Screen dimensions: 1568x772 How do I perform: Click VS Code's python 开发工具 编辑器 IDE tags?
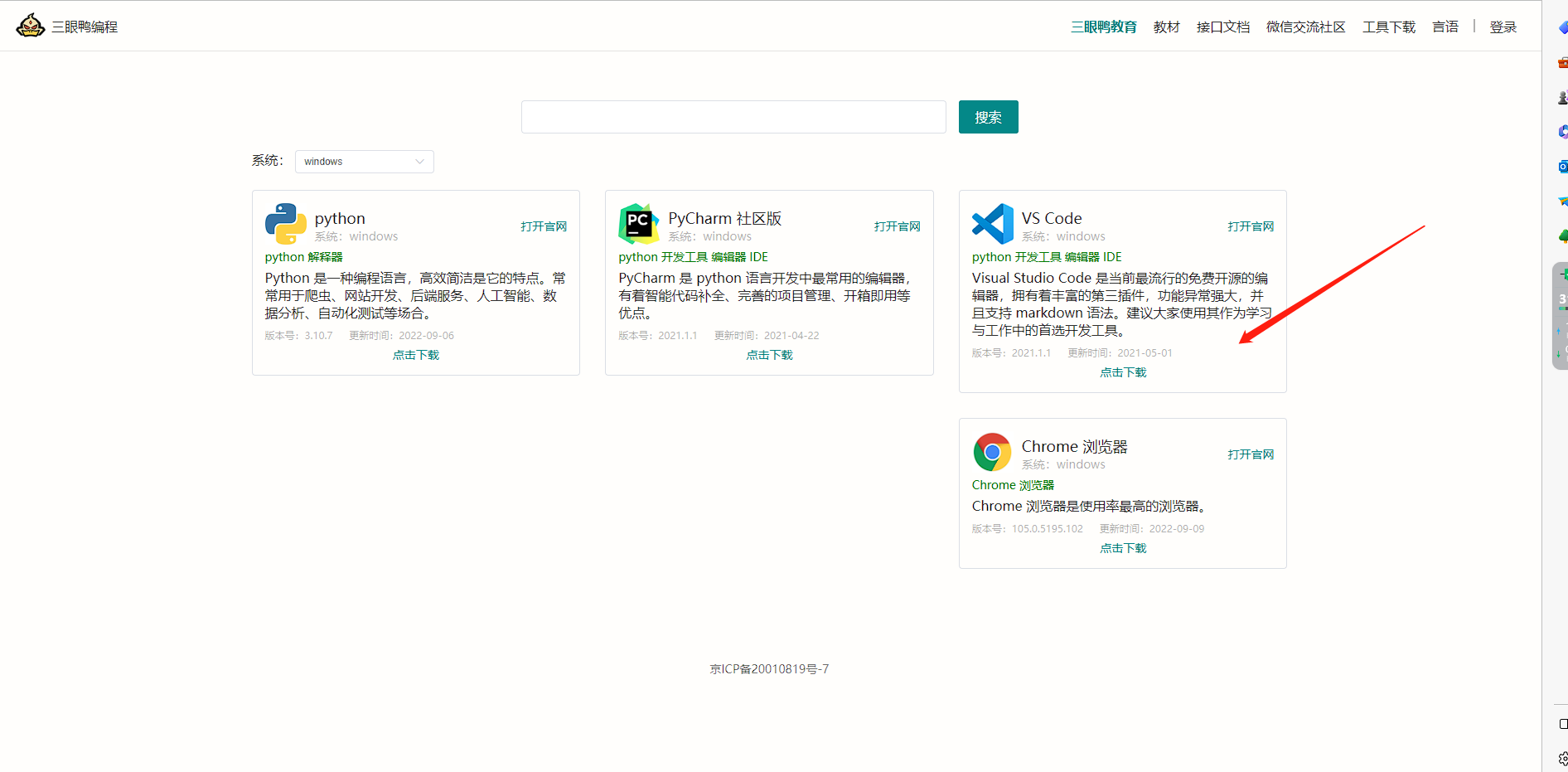1048,257
